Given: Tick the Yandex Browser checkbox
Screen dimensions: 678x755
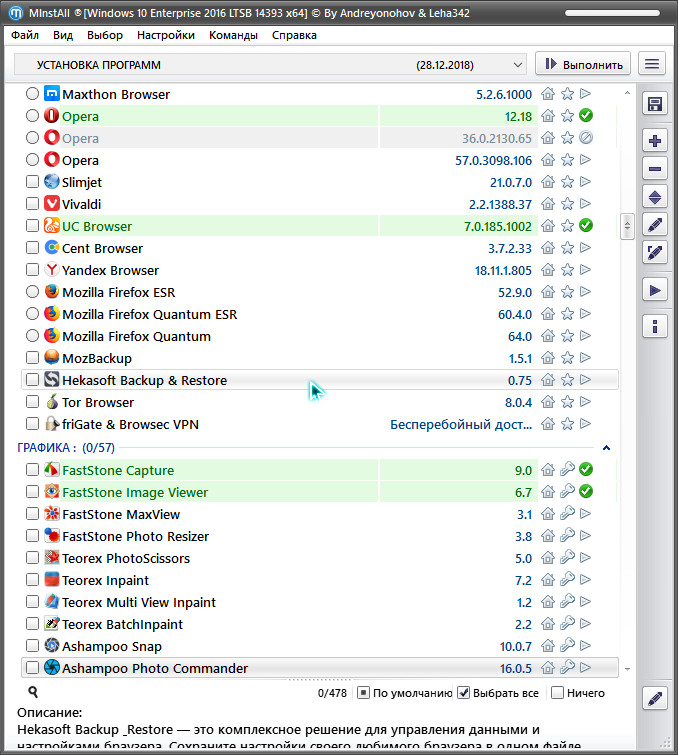Looking at the screenshot, I should [33, 270].
